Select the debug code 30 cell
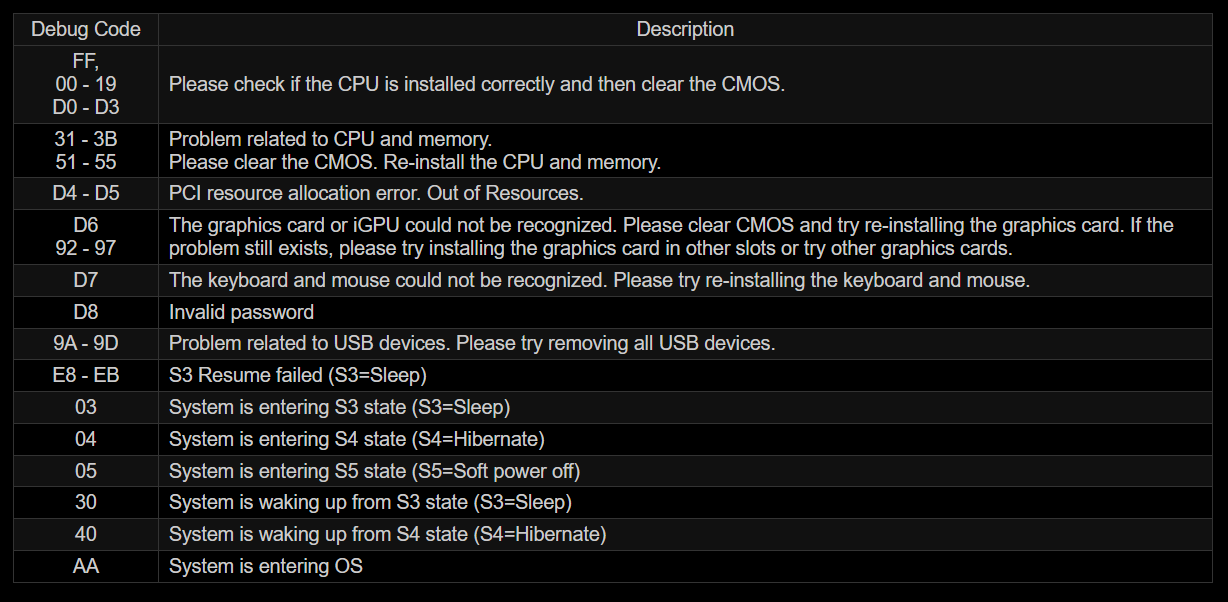 click(x=86, y=502)
